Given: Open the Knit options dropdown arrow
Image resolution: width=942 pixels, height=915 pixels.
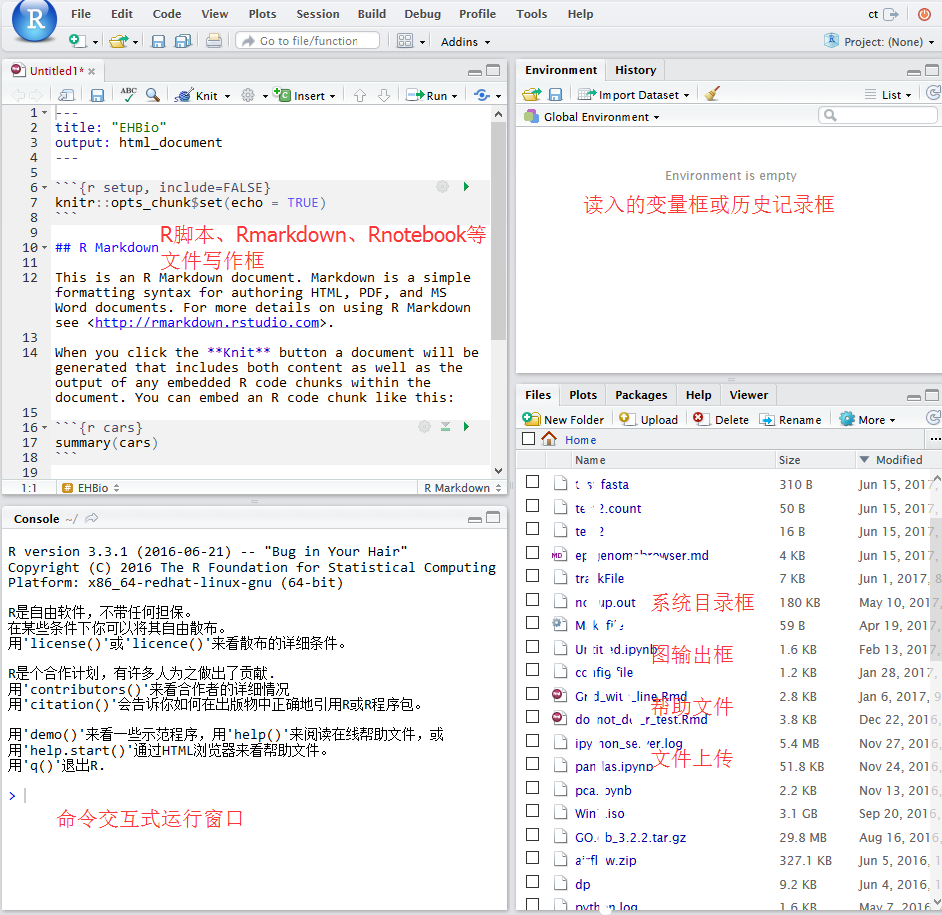Looking at the screenshot, I should (228, 96).
